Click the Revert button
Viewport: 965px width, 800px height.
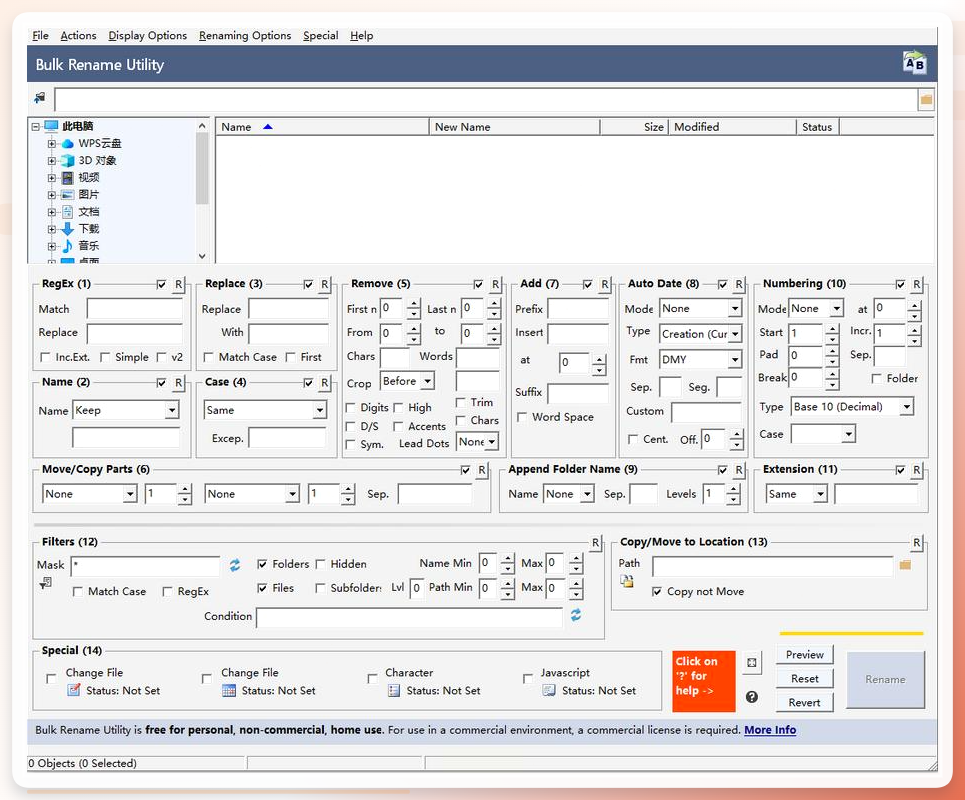click(804, 703)
